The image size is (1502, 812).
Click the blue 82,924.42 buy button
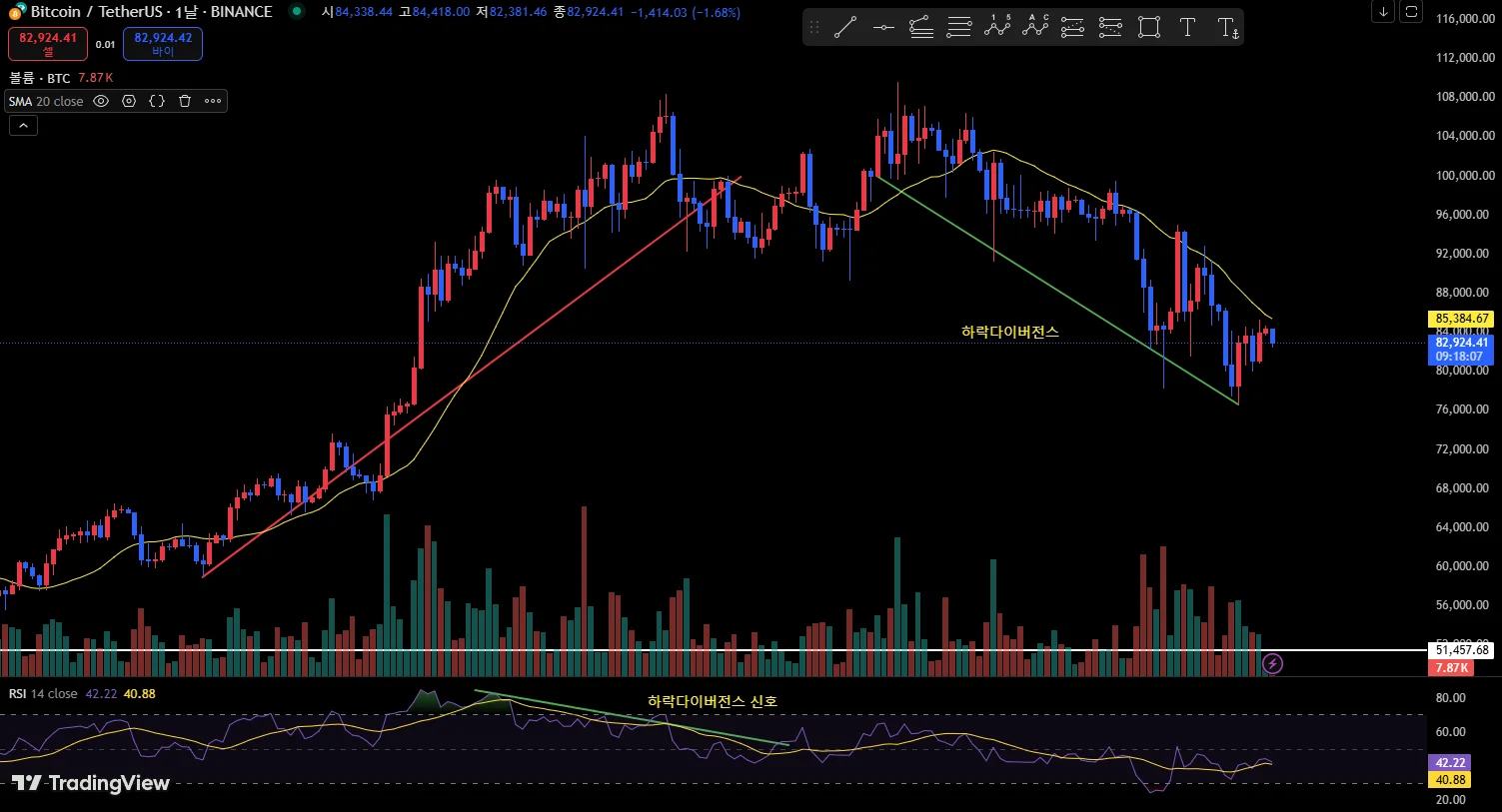click(x=163, y=44)
